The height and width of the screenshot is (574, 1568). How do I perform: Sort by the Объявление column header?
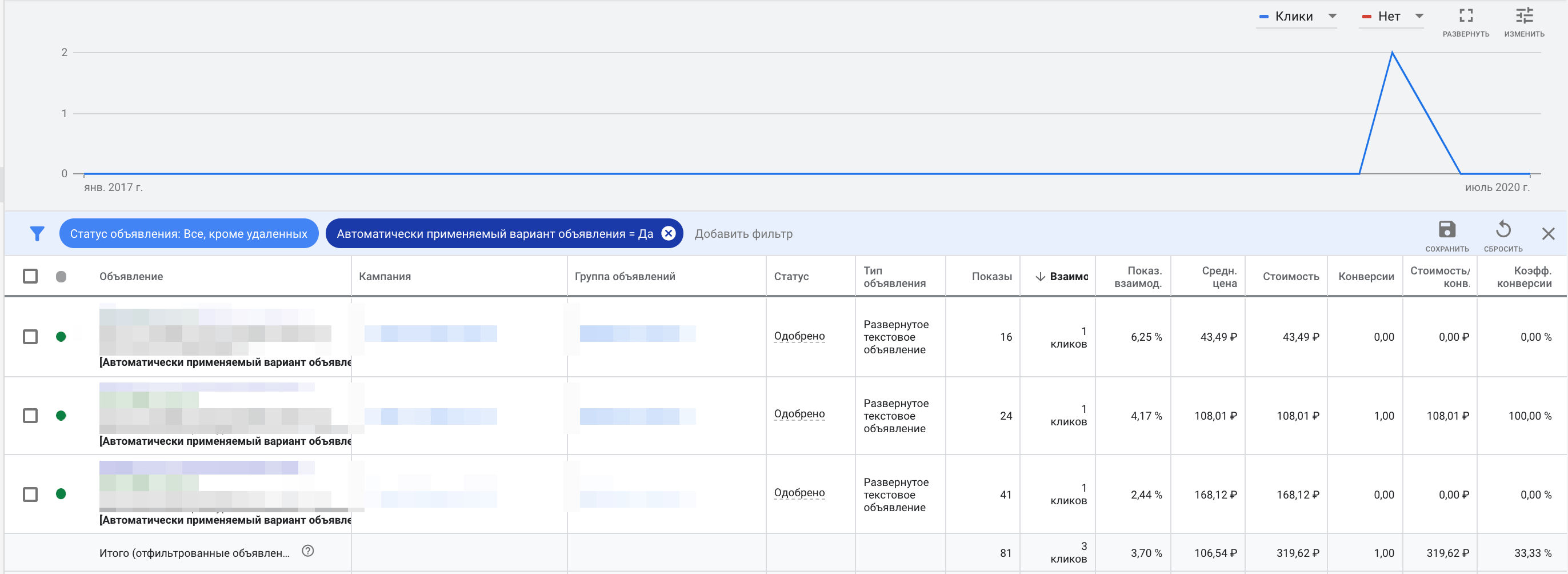(x=131, y=276)
